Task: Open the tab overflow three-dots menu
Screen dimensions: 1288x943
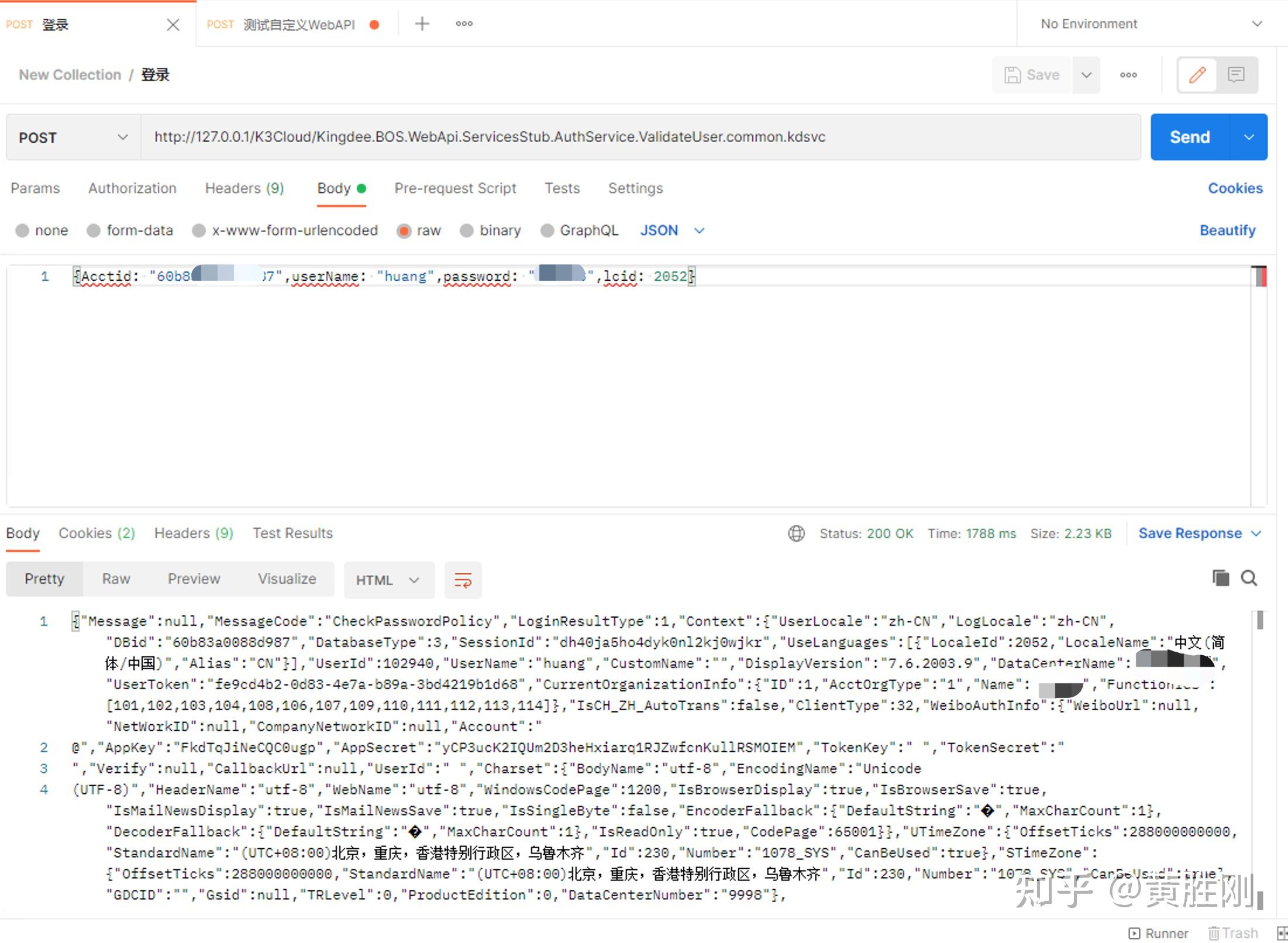Action: coord(464,24)
